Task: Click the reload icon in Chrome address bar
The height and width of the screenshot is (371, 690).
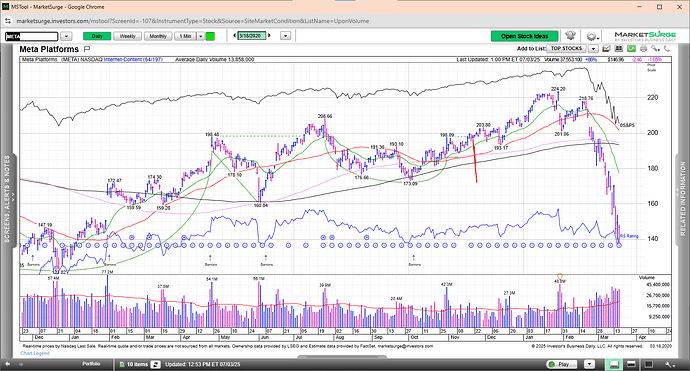Action: 7,21
